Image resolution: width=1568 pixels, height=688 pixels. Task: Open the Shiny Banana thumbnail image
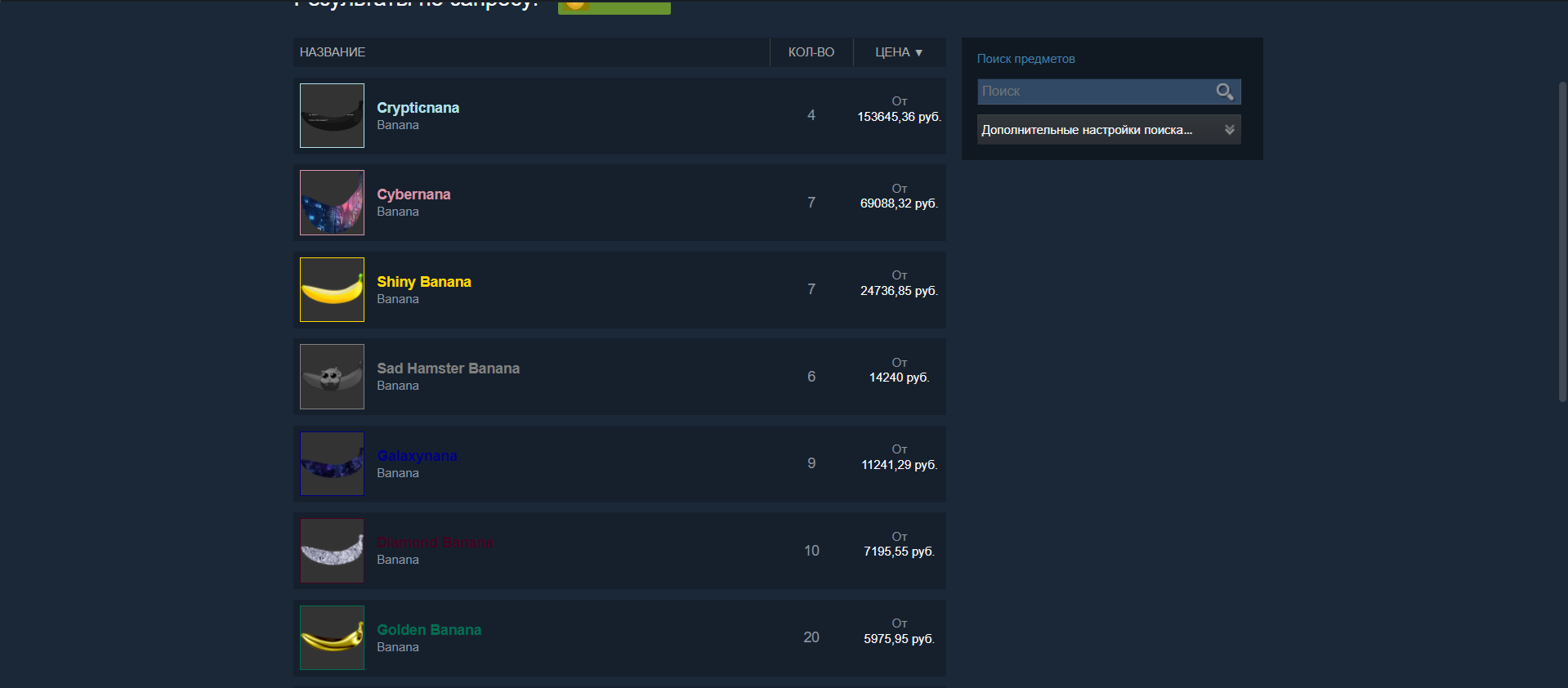(332, 289)
